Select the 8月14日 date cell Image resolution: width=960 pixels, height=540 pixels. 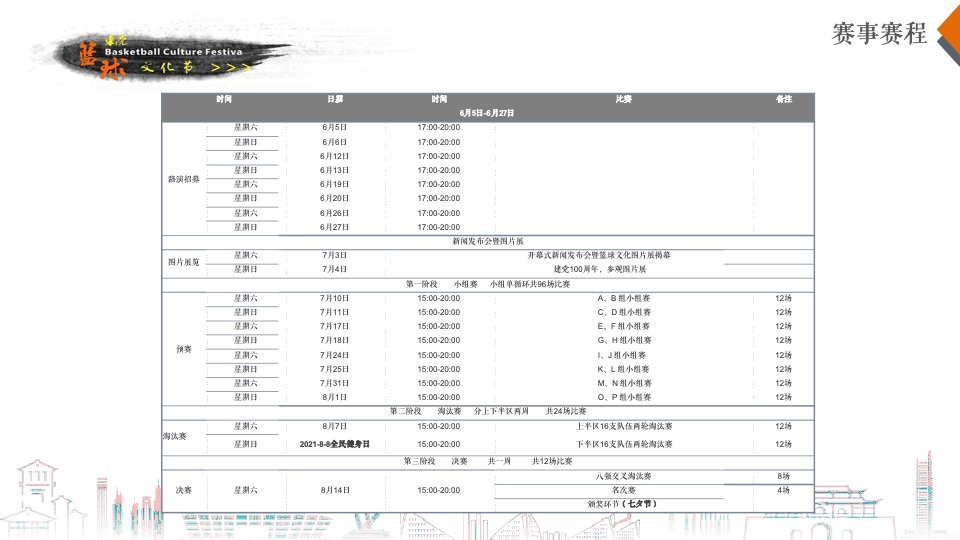tap(336, 490)
